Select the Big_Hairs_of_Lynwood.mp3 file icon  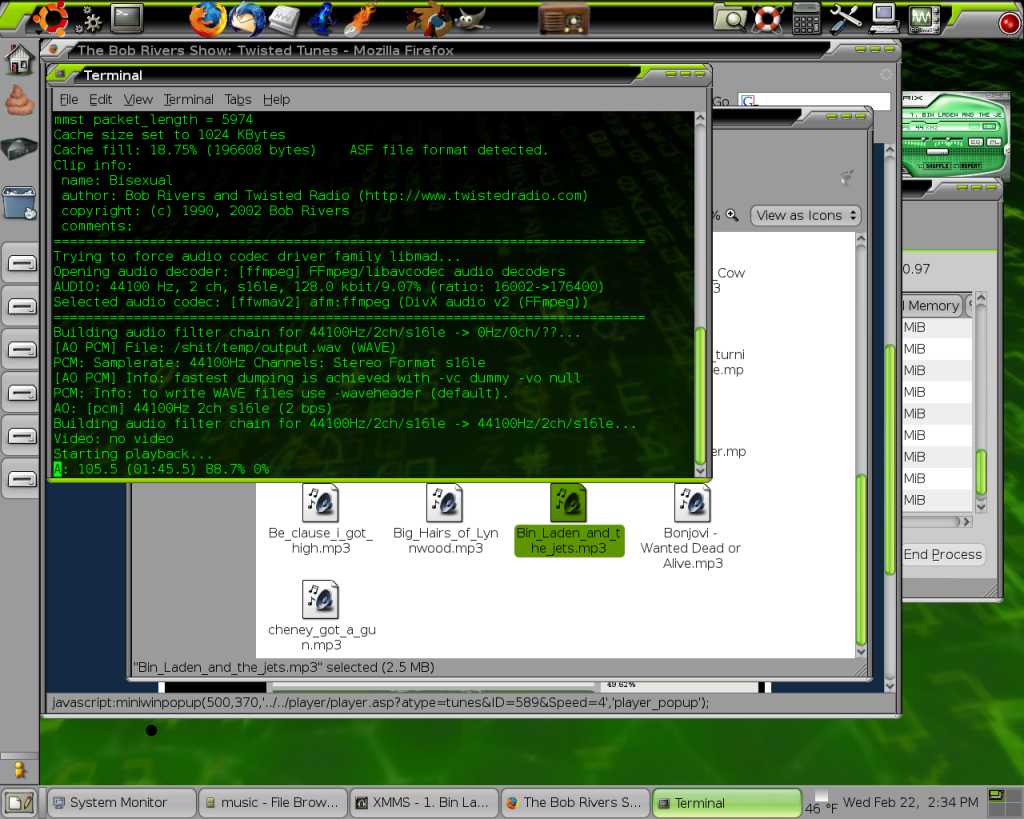pos(444,503)
